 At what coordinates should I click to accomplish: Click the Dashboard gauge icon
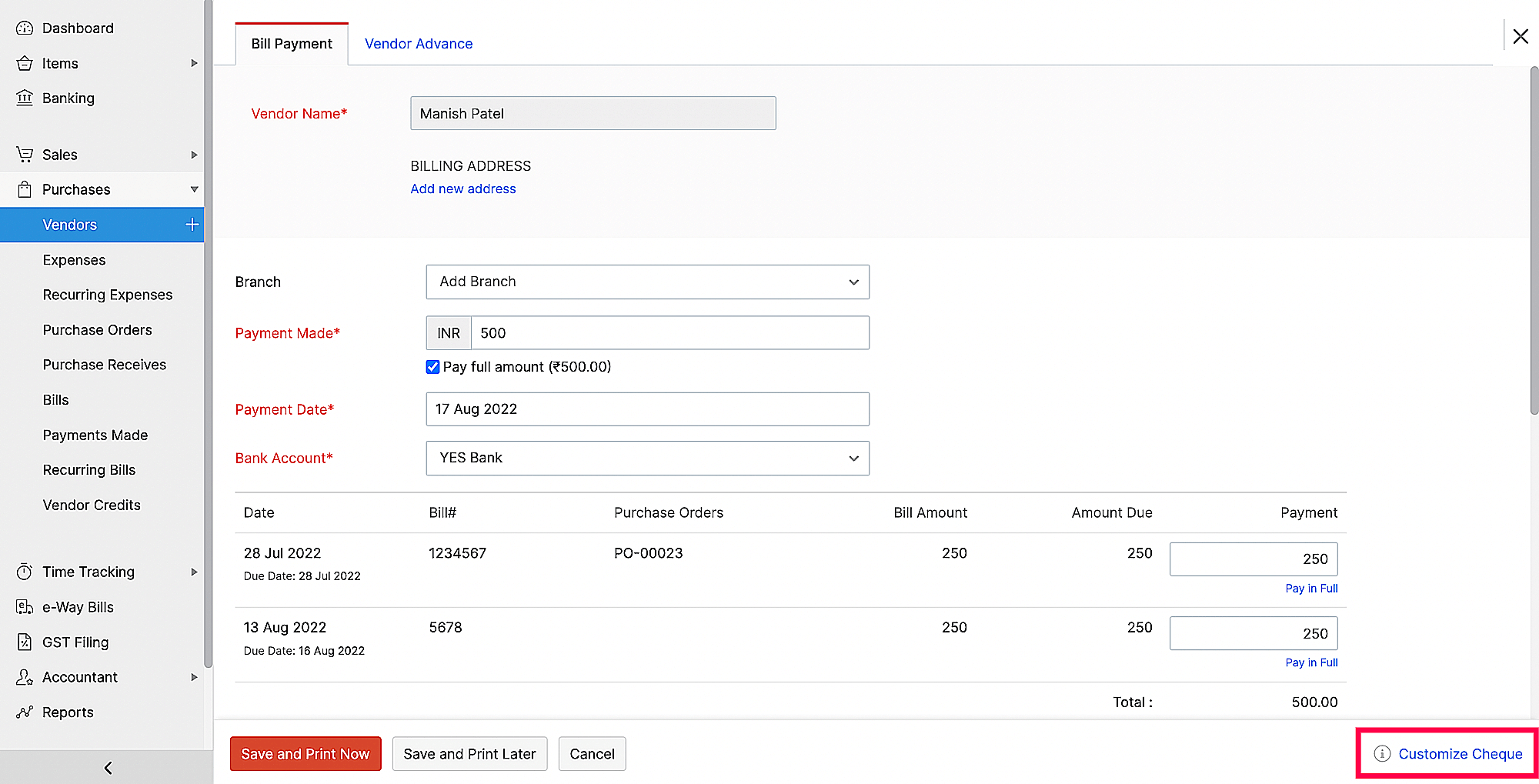point(25,28)
